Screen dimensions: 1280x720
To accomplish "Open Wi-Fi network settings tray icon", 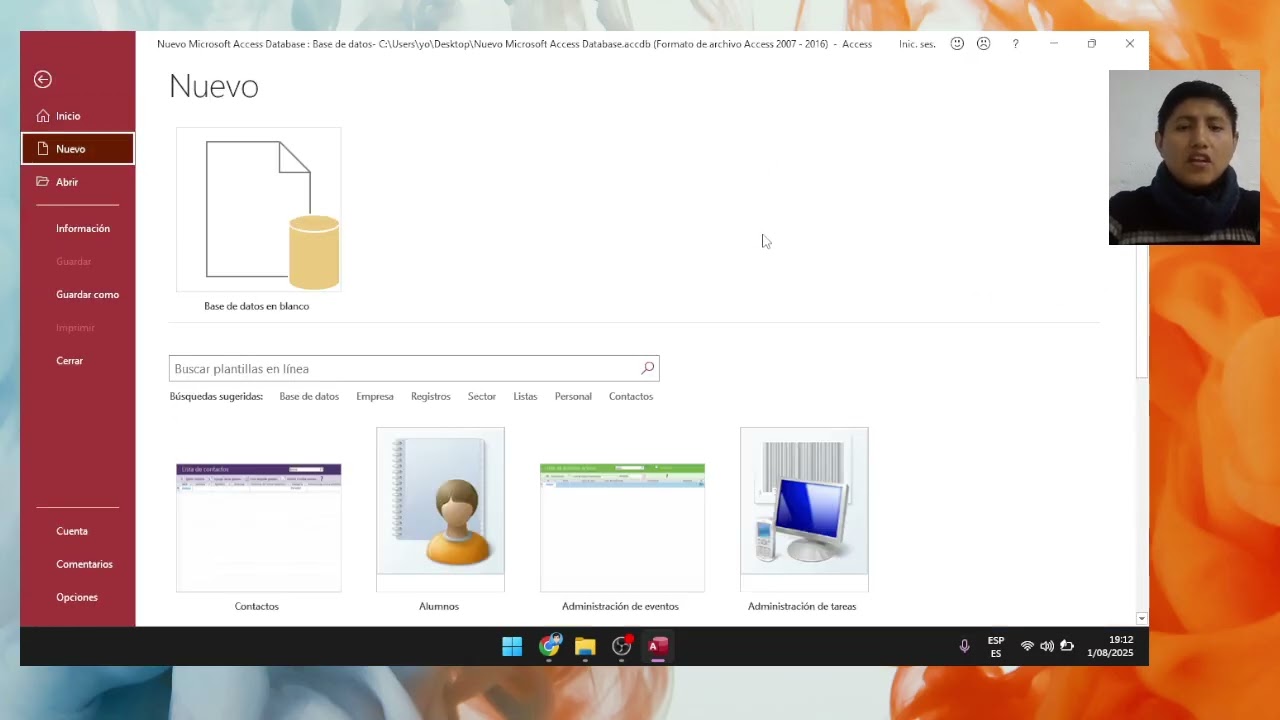I will pos(1027,646).
